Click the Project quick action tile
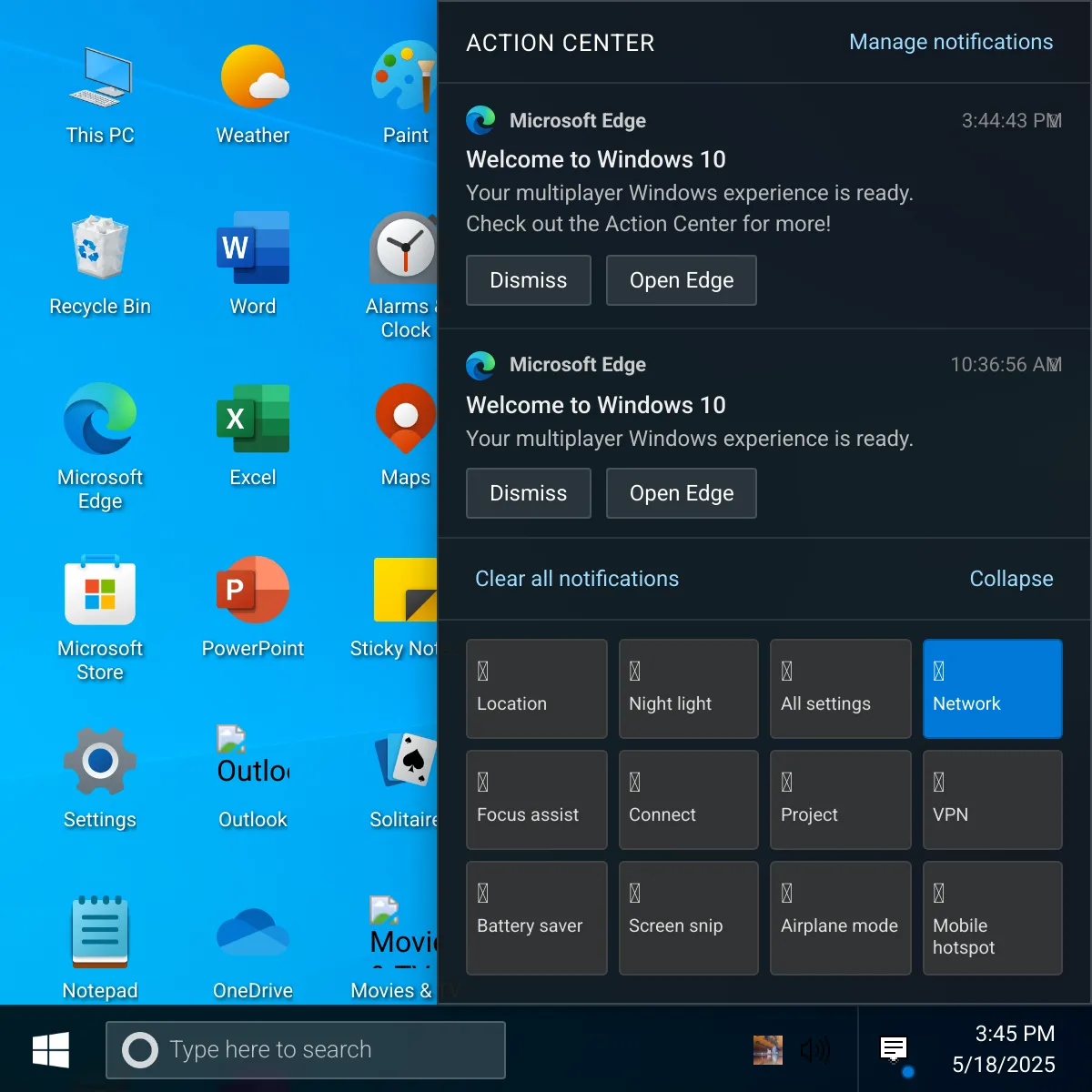 841,800
